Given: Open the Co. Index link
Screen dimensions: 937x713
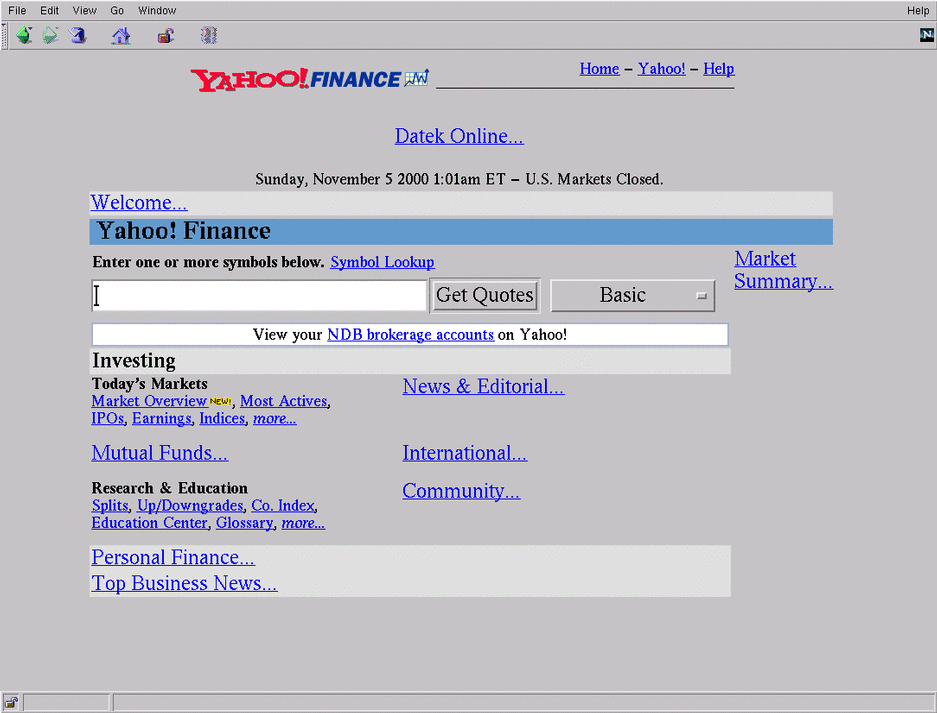Looking at the screenshot, I should click(283, 506).
